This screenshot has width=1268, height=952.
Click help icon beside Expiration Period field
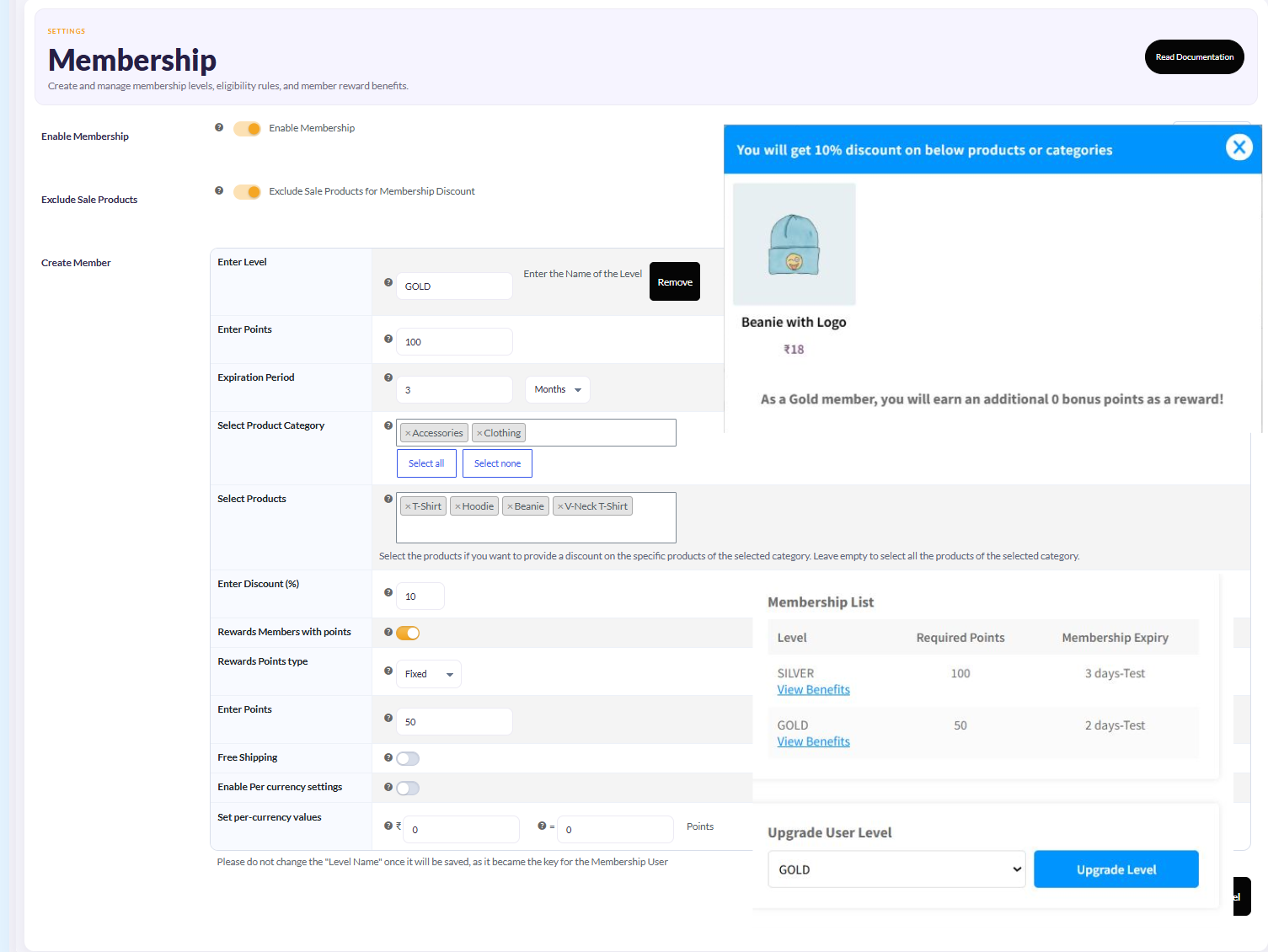click(x=388, y=377)
